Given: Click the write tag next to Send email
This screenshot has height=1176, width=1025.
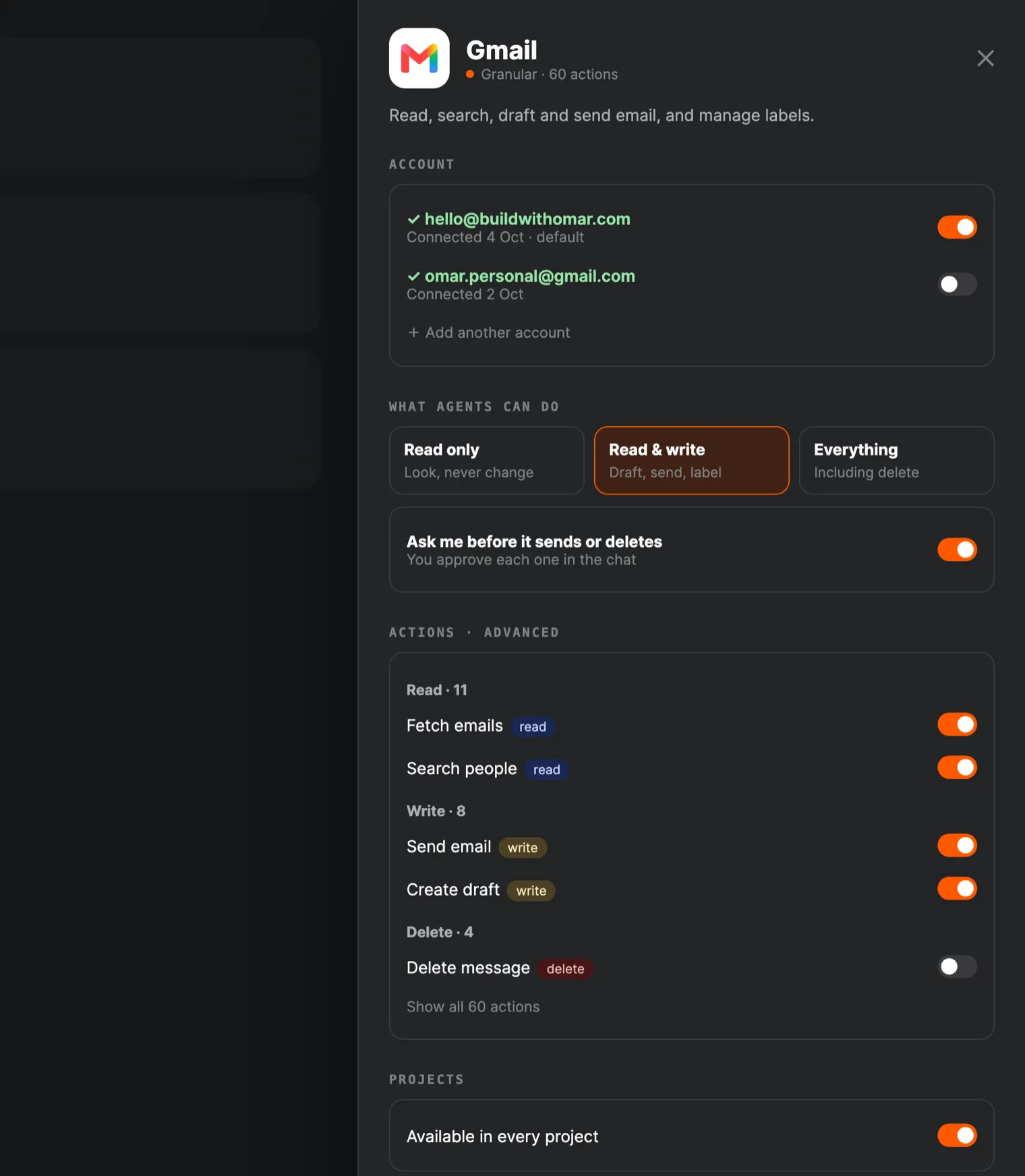Looking at the screenshot, I should (523, 848).
